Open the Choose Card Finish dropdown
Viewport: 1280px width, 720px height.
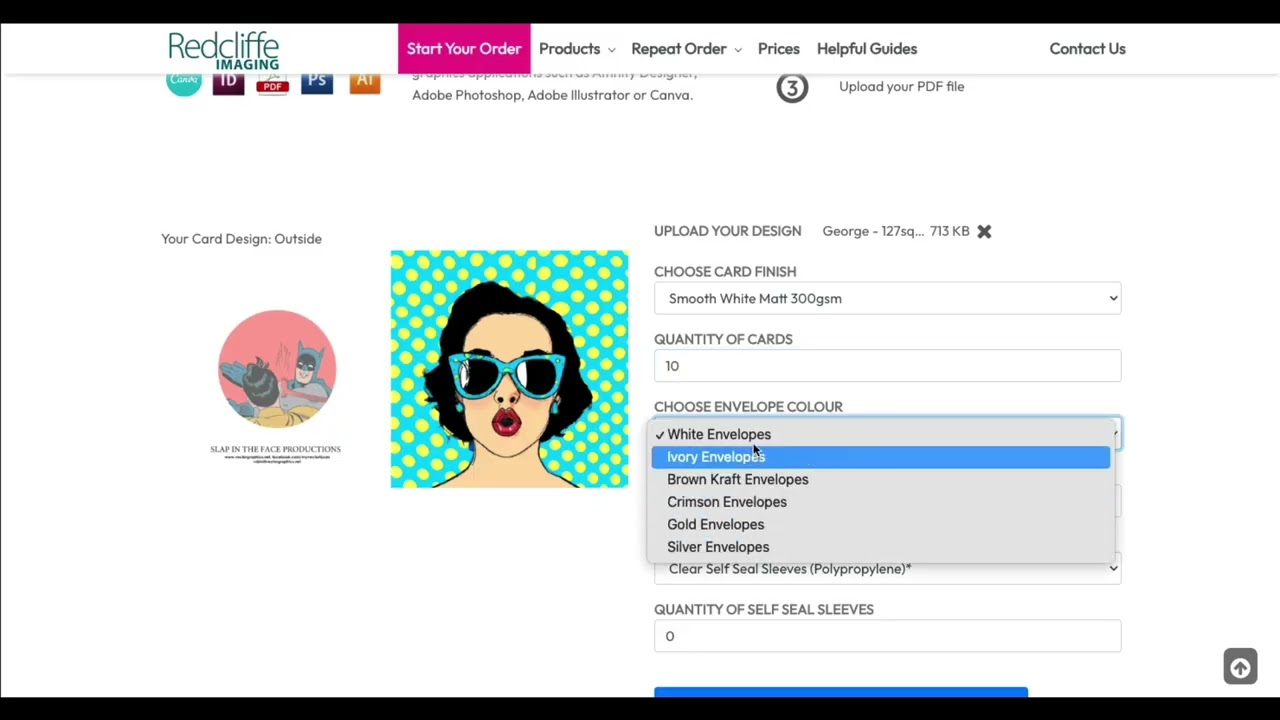point(887,298)
